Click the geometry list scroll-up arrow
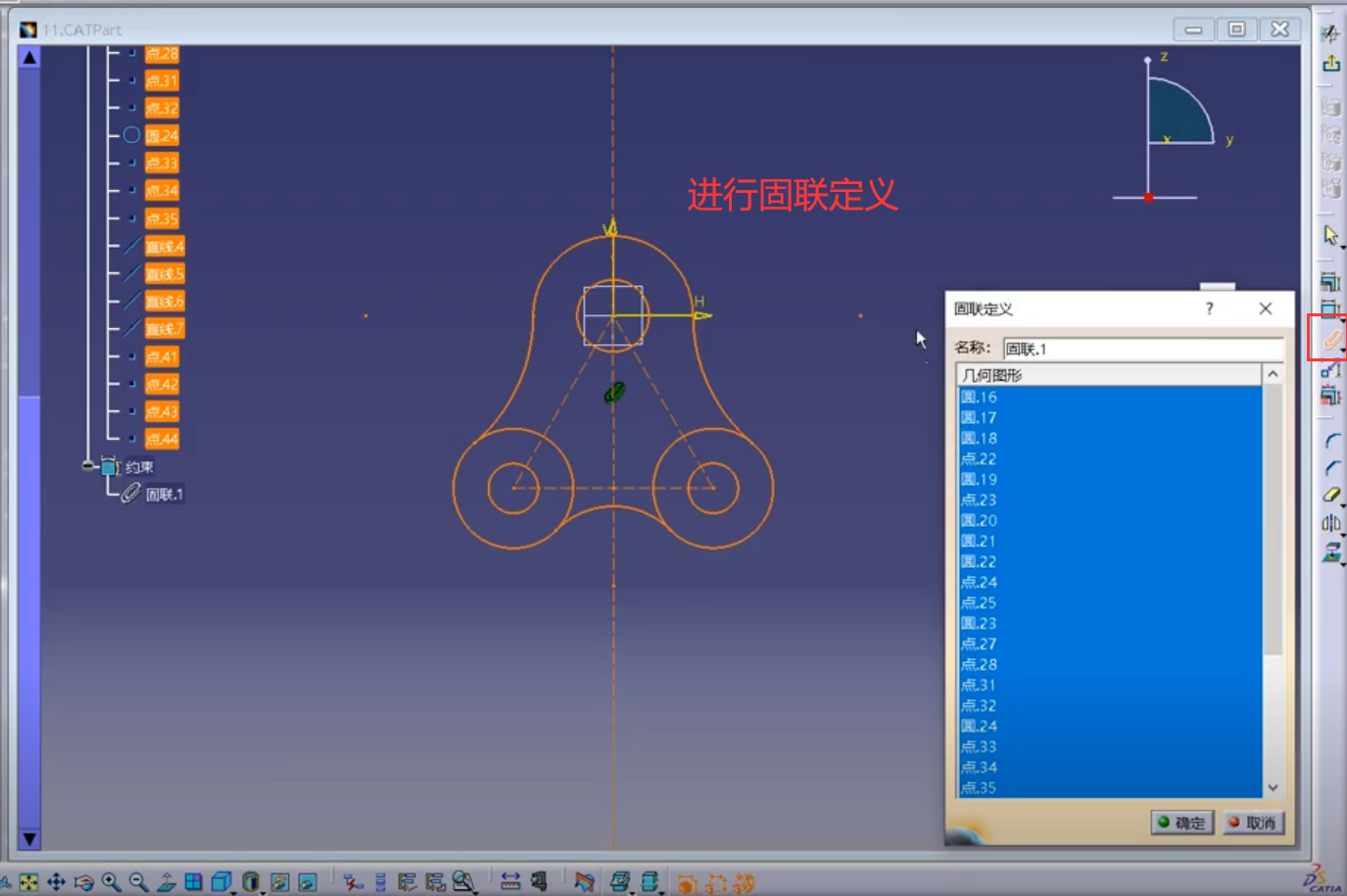 (1273, 374)
